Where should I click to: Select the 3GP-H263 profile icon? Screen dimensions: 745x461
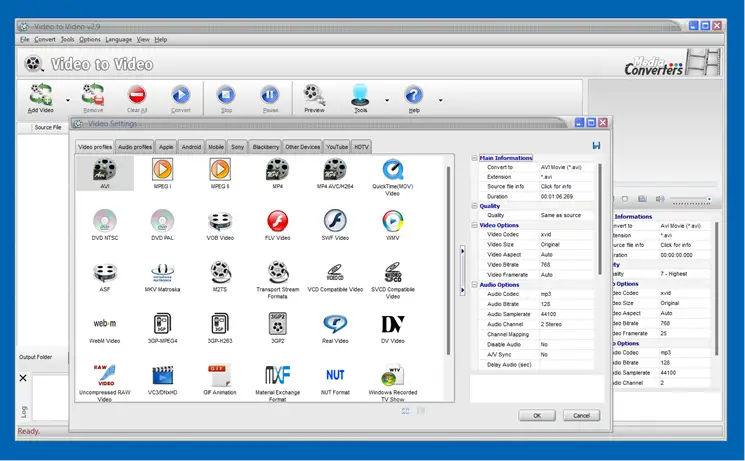point(220,324)
